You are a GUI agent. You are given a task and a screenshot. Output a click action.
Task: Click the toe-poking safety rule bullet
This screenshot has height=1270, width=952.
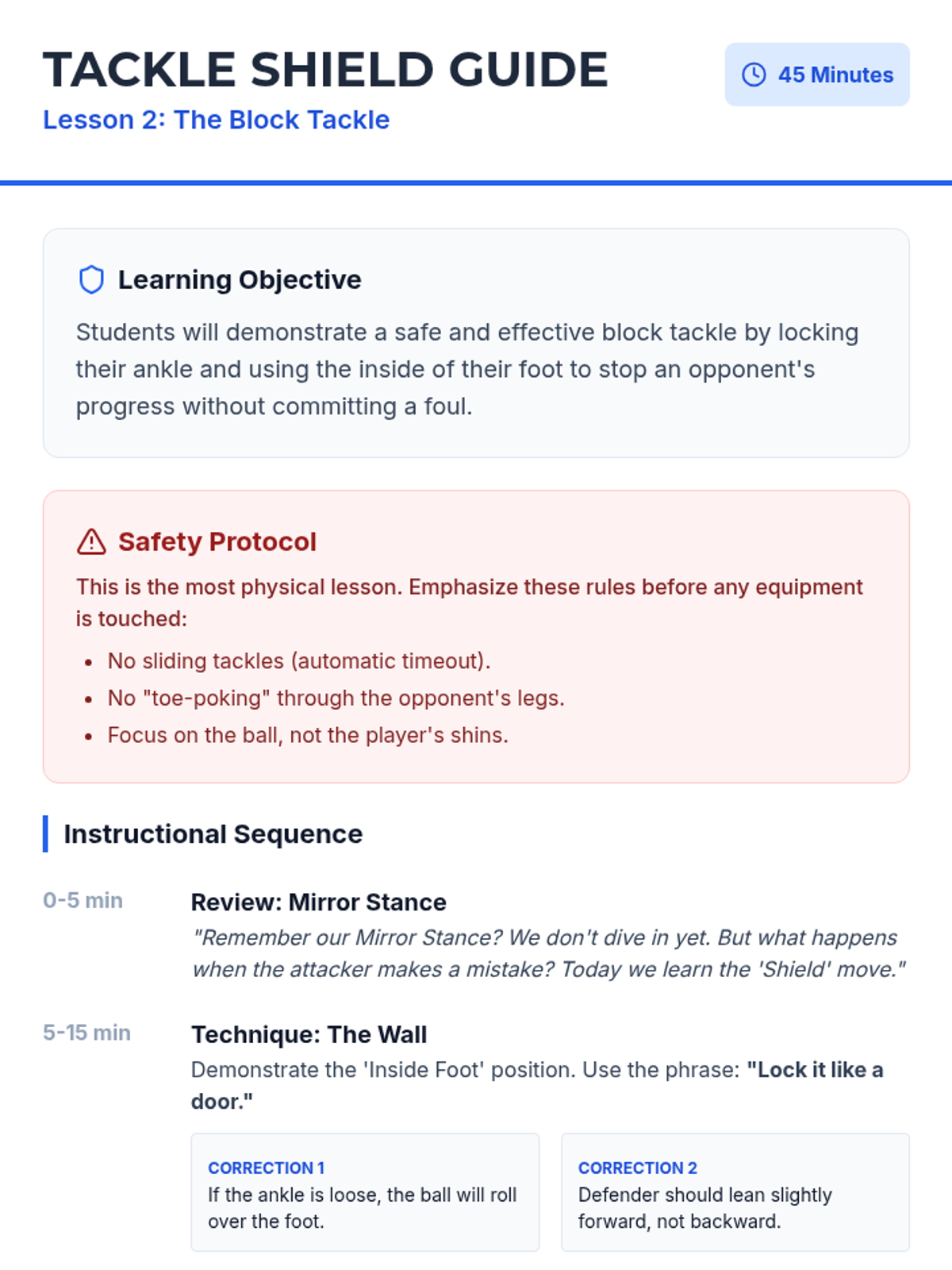pyautogui.click(x=336, y=698)
